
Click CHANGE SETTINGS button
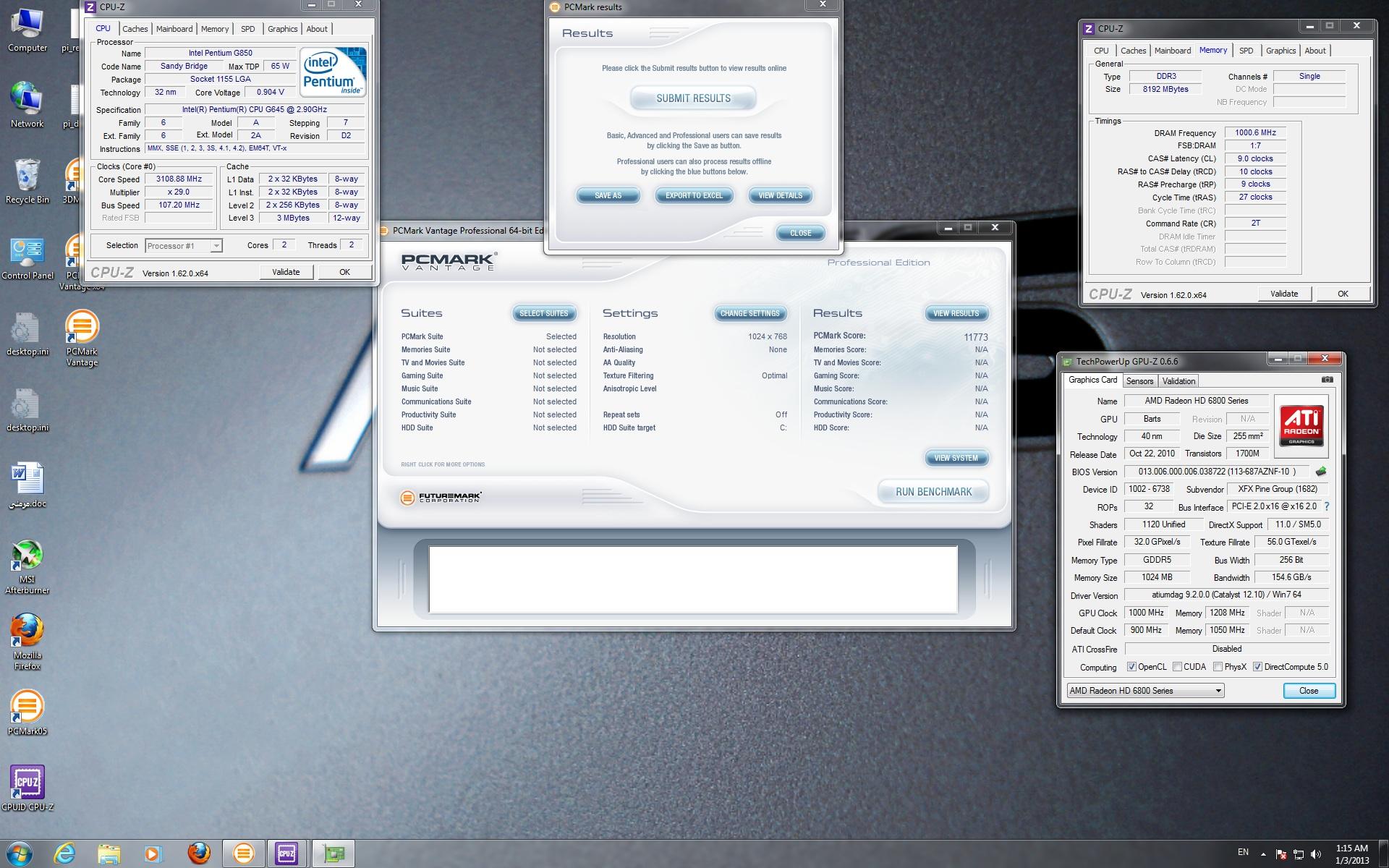click(x=749, y=313)
